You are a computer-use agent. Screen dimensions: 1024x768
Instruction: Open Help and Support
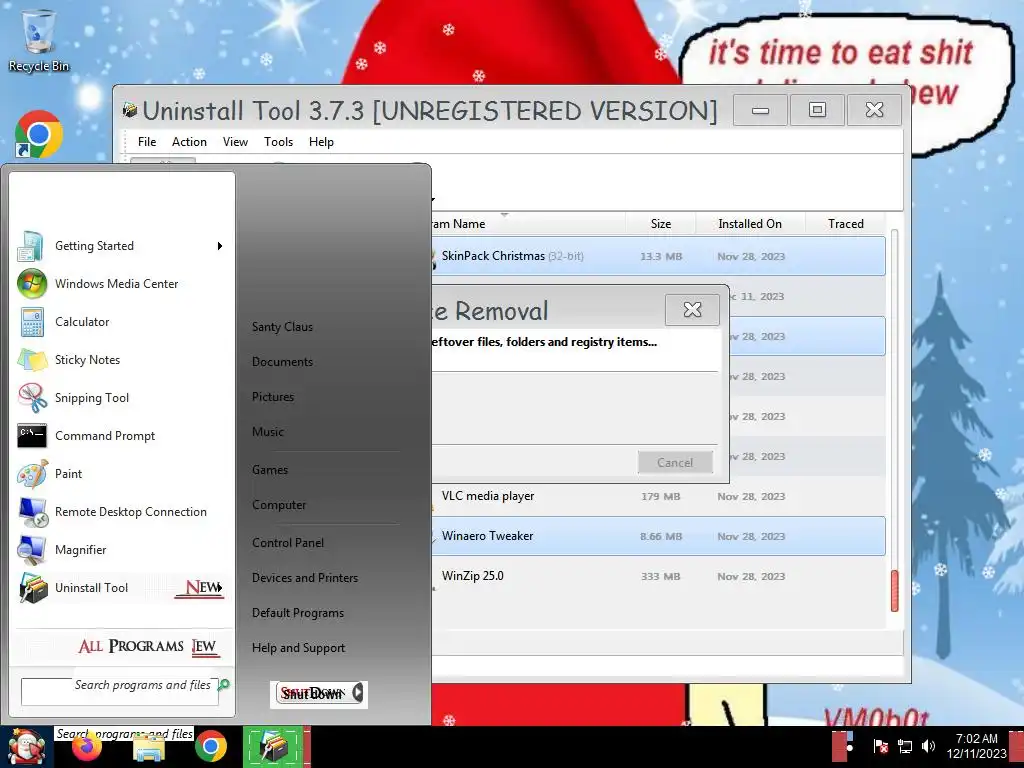[x=298, y=648]
